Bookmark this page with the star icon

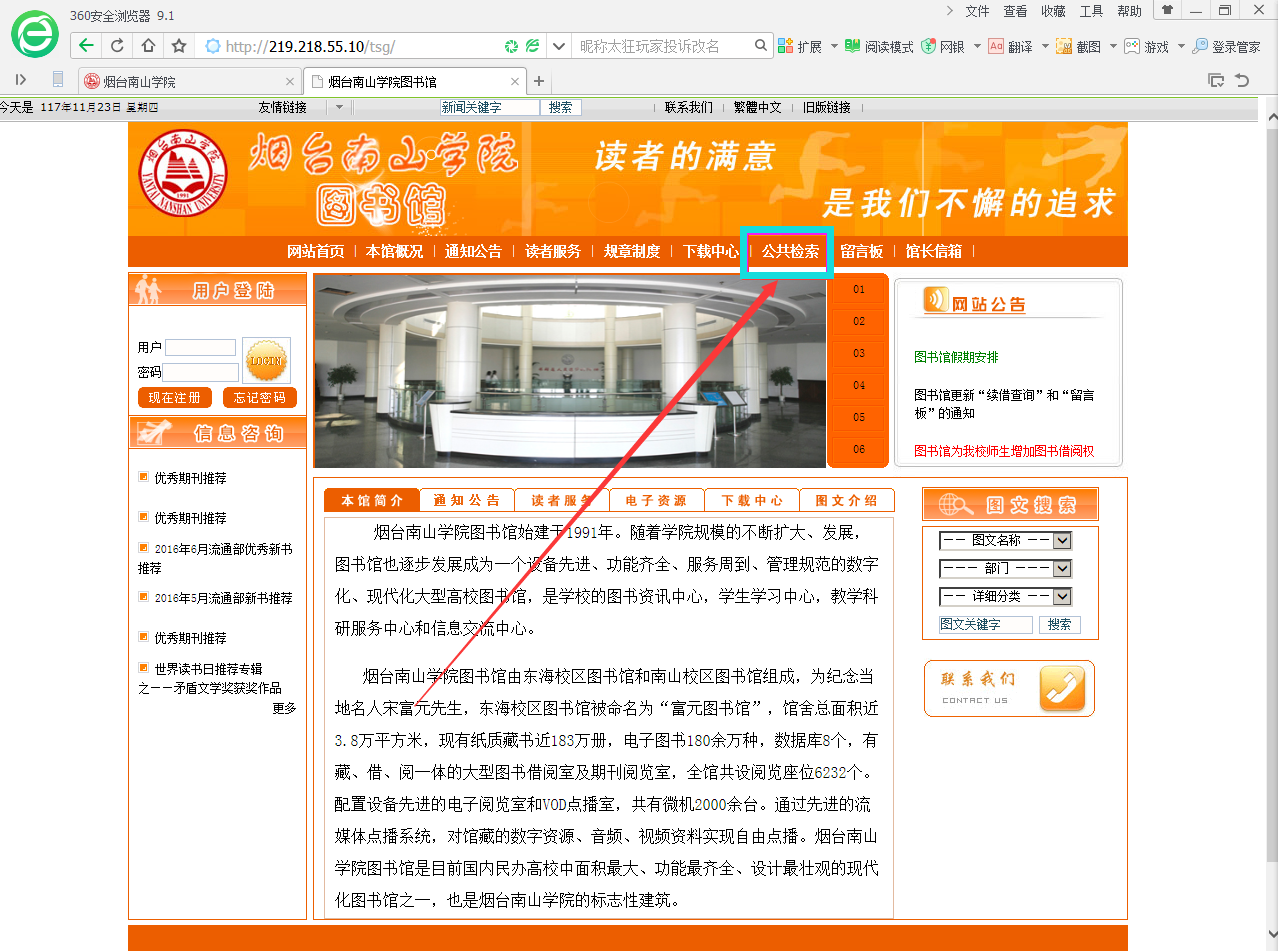179,46
